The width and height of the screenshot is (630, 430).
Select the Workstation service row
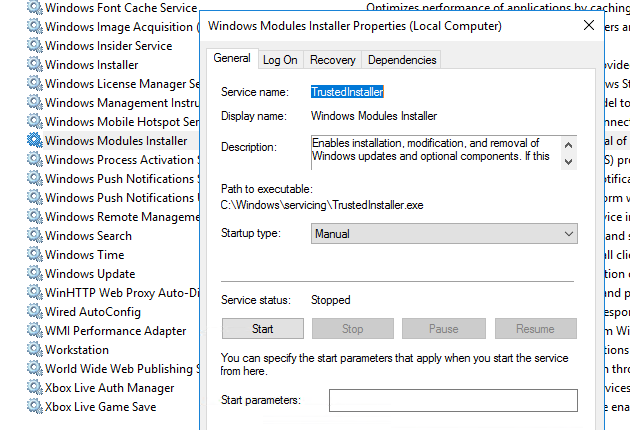(x=77, y=349)
